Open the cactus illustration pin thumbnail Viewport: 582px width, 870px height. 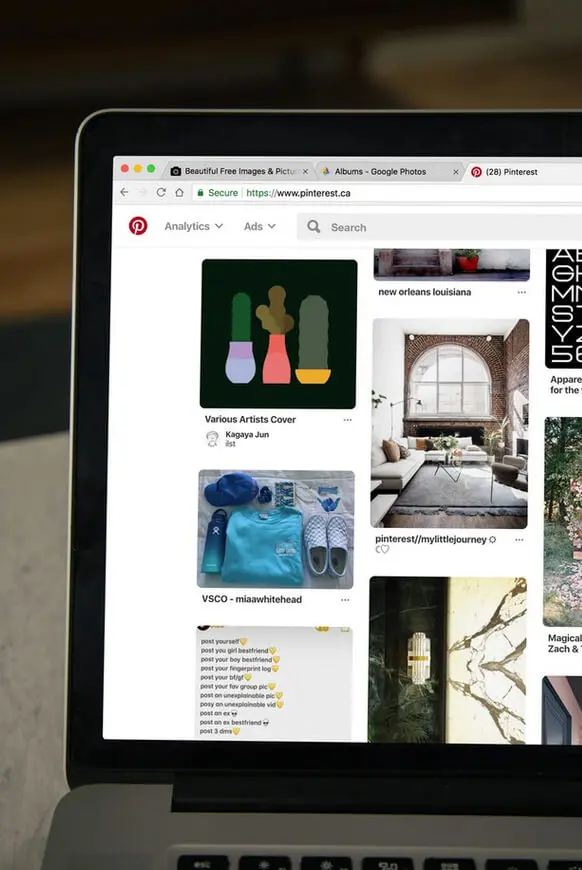coord(279,333)
